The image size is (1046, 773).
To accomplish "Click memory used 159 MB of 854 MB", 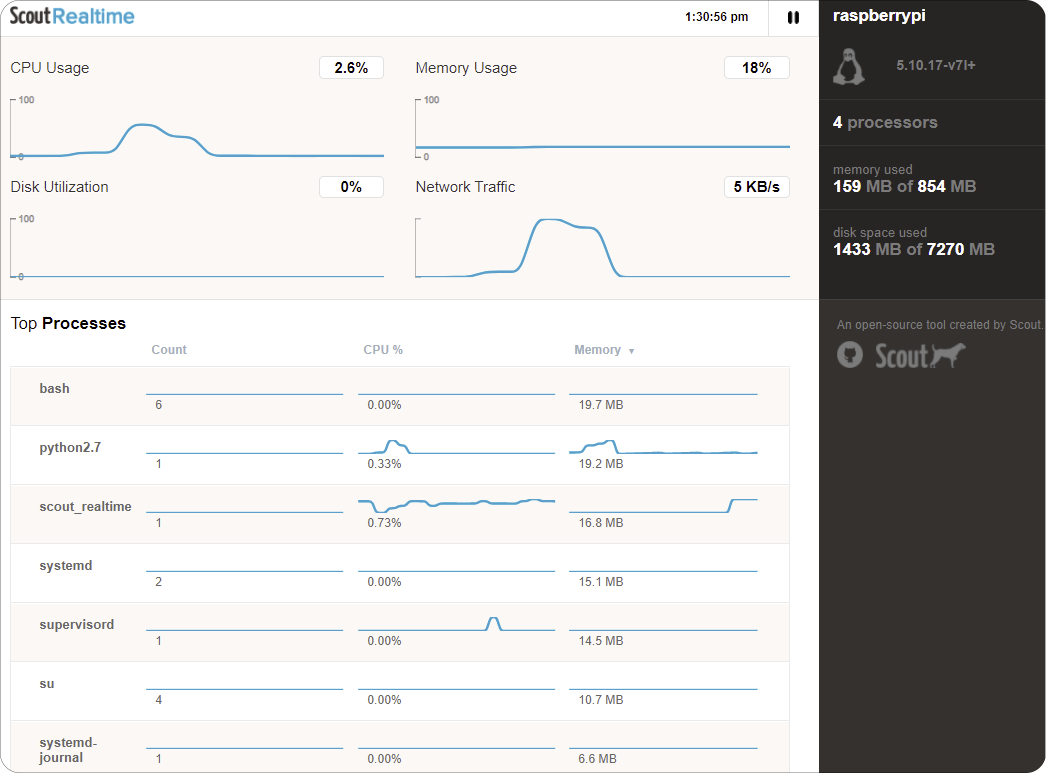I will click(905, 179).
